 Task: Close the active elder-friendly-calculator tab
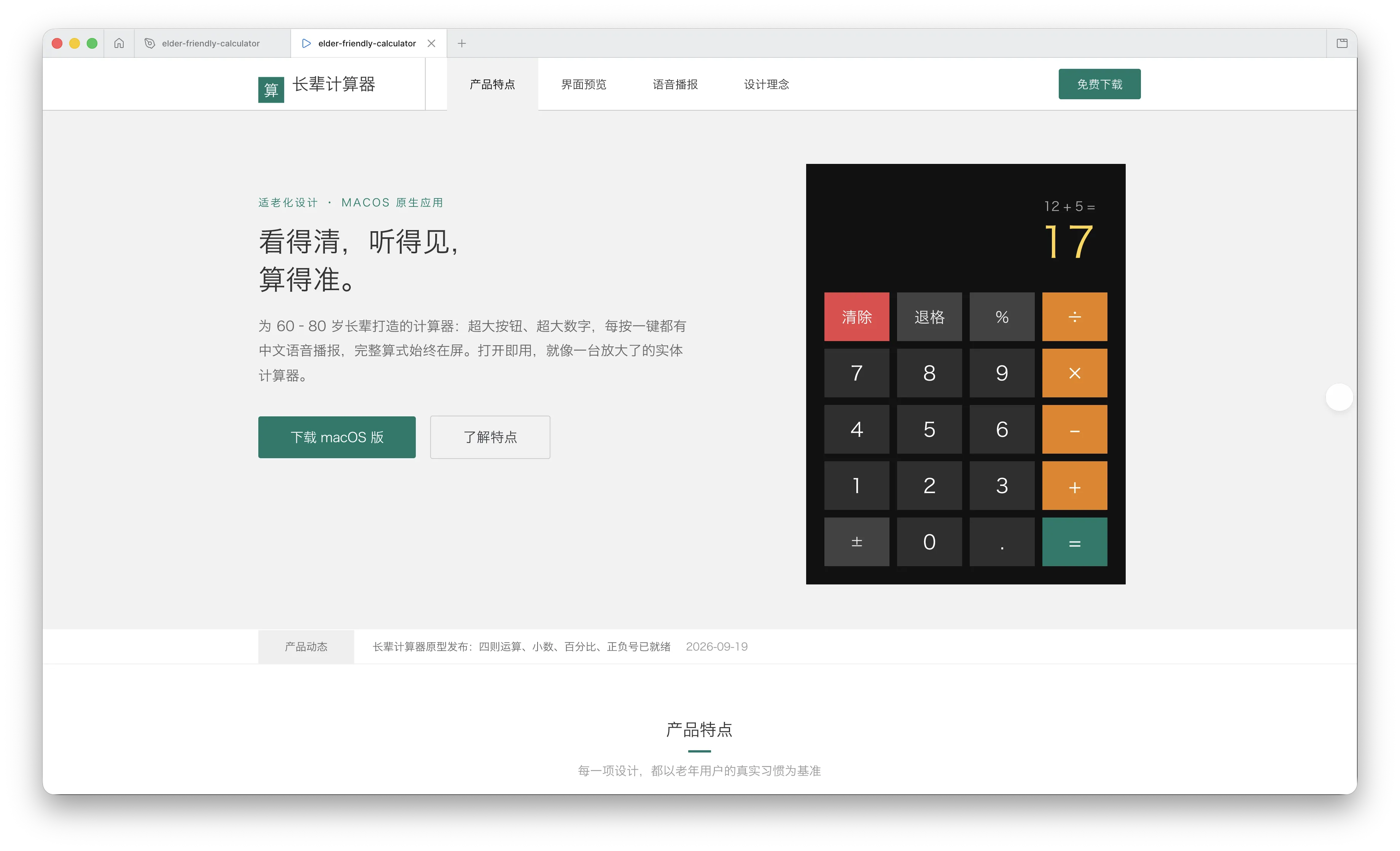(431, 43)
